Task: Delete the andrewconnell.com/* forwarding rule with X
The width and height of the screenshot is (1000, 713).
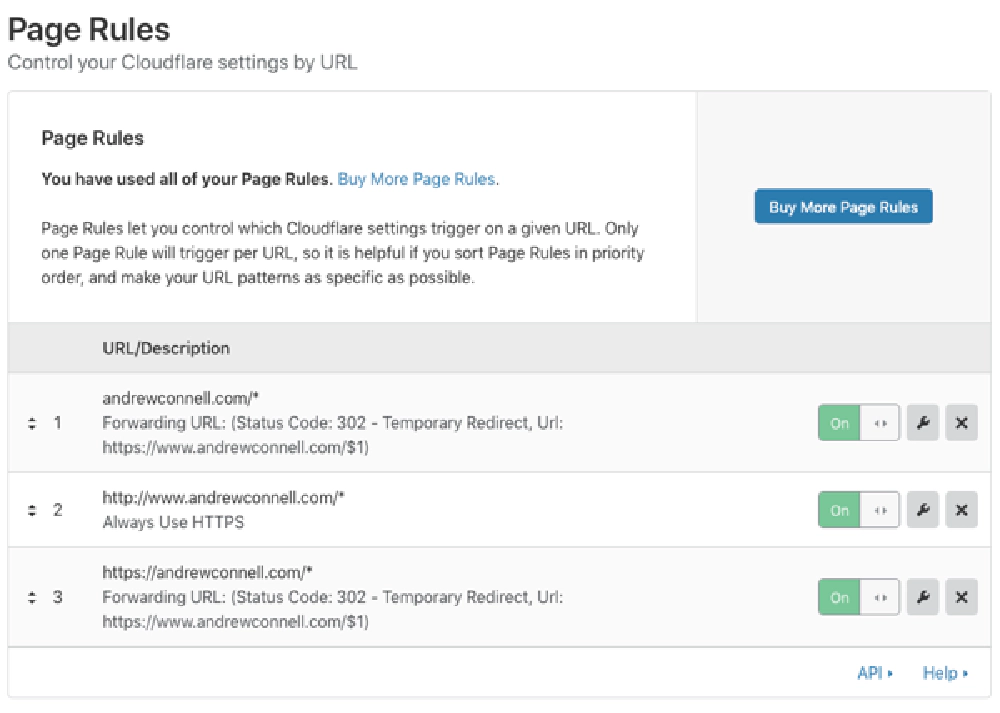Action: [961, 423]
